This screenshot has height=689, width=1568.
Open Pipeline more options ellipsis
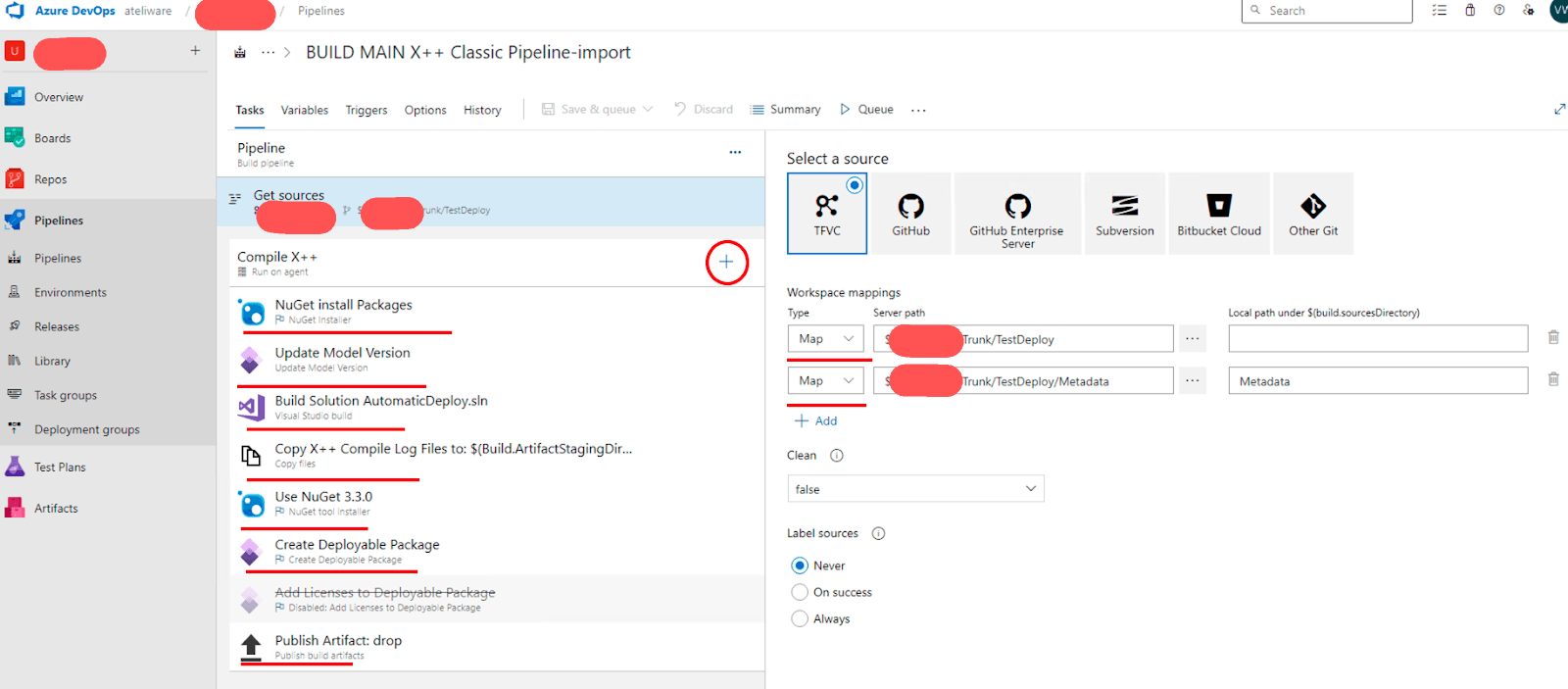(x=735, y=153)
